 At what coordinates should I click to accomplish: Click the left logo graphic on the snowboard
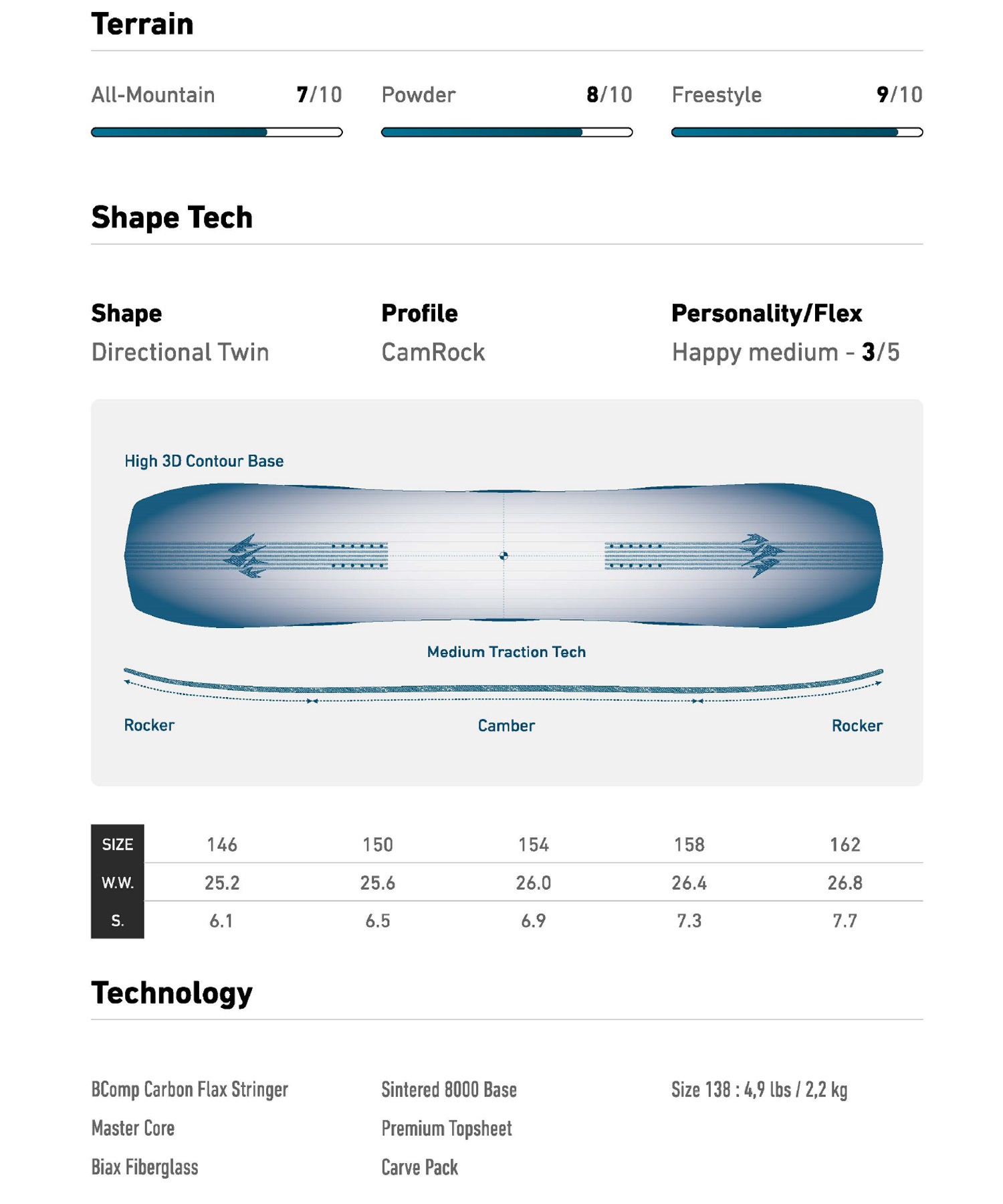(245, 556)
